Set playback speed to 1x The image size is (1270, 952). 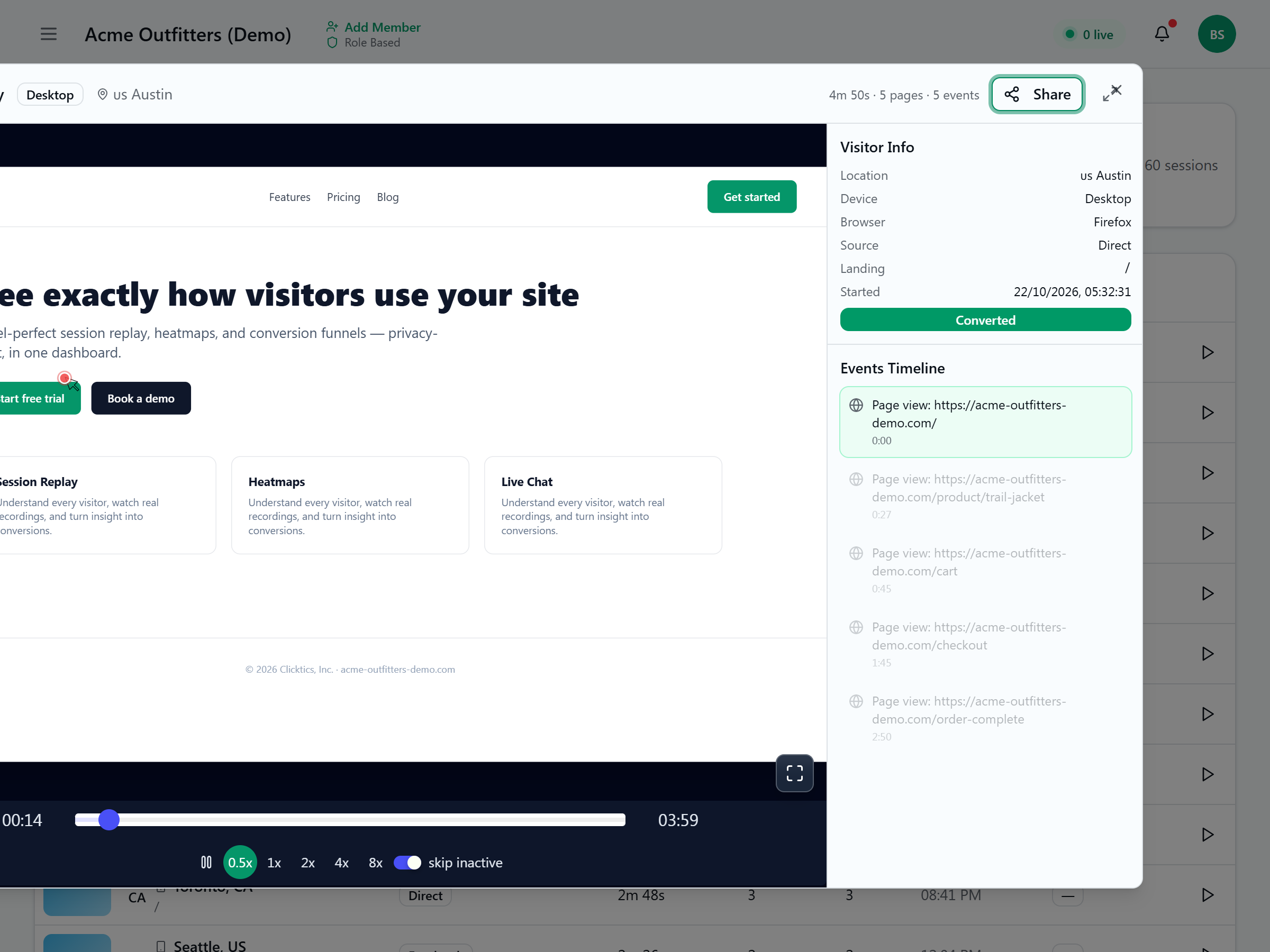pos(274,862)
